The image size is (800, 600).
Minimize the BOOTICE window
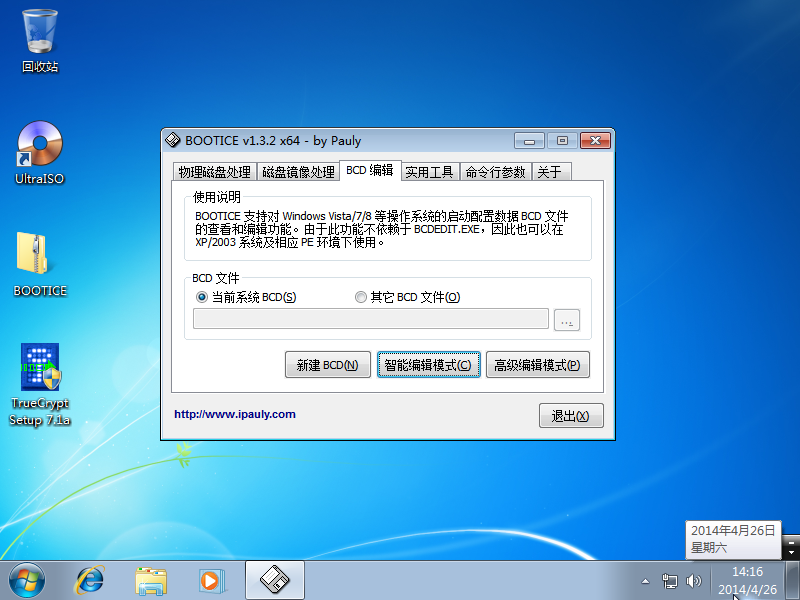530,140
